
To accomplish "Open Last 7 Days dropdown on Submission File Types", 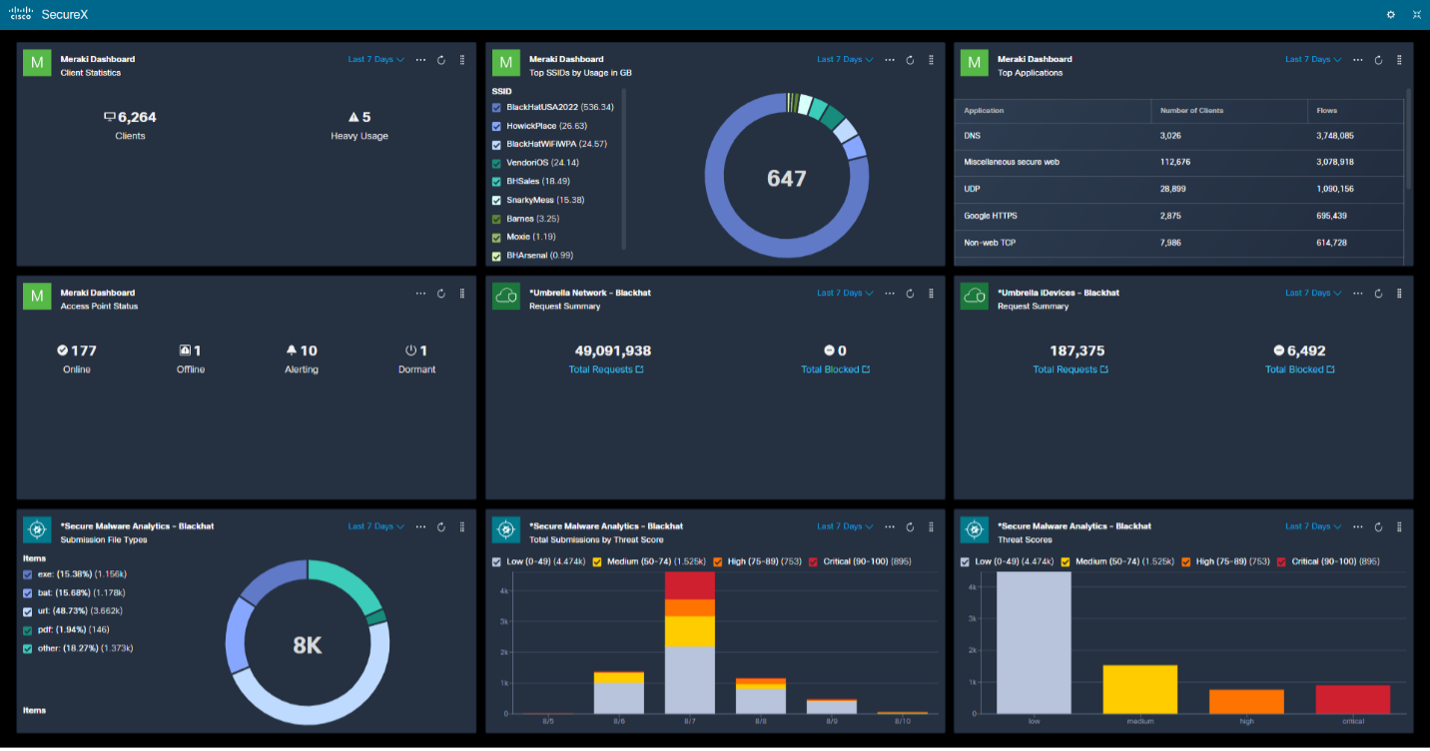I will (376, 527).
